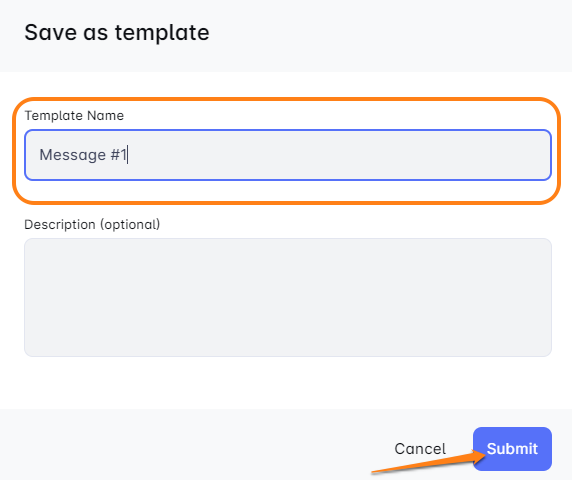The image size is (572, 480).
Task: Click the Submit button
Action: pyautogui.click(x=512, y=449)
